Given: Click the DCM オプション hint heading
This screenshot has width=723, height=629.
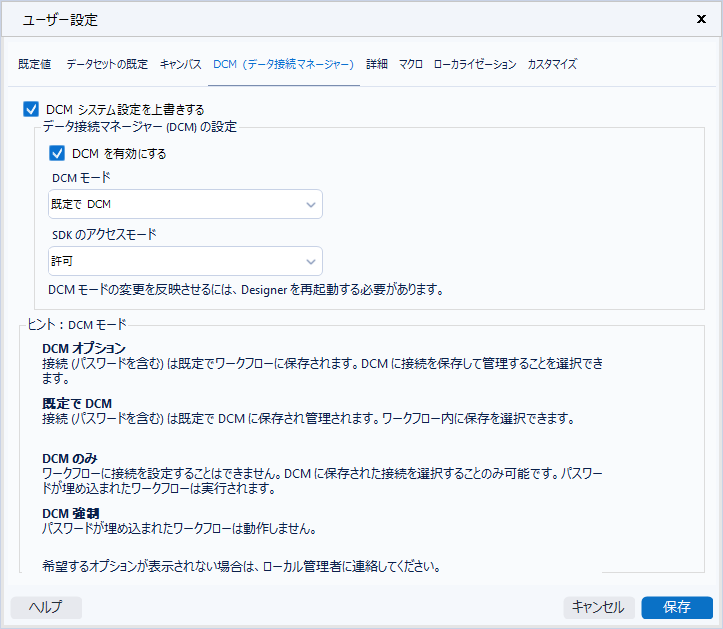Looking at the screenshot, I should [84, 348].
